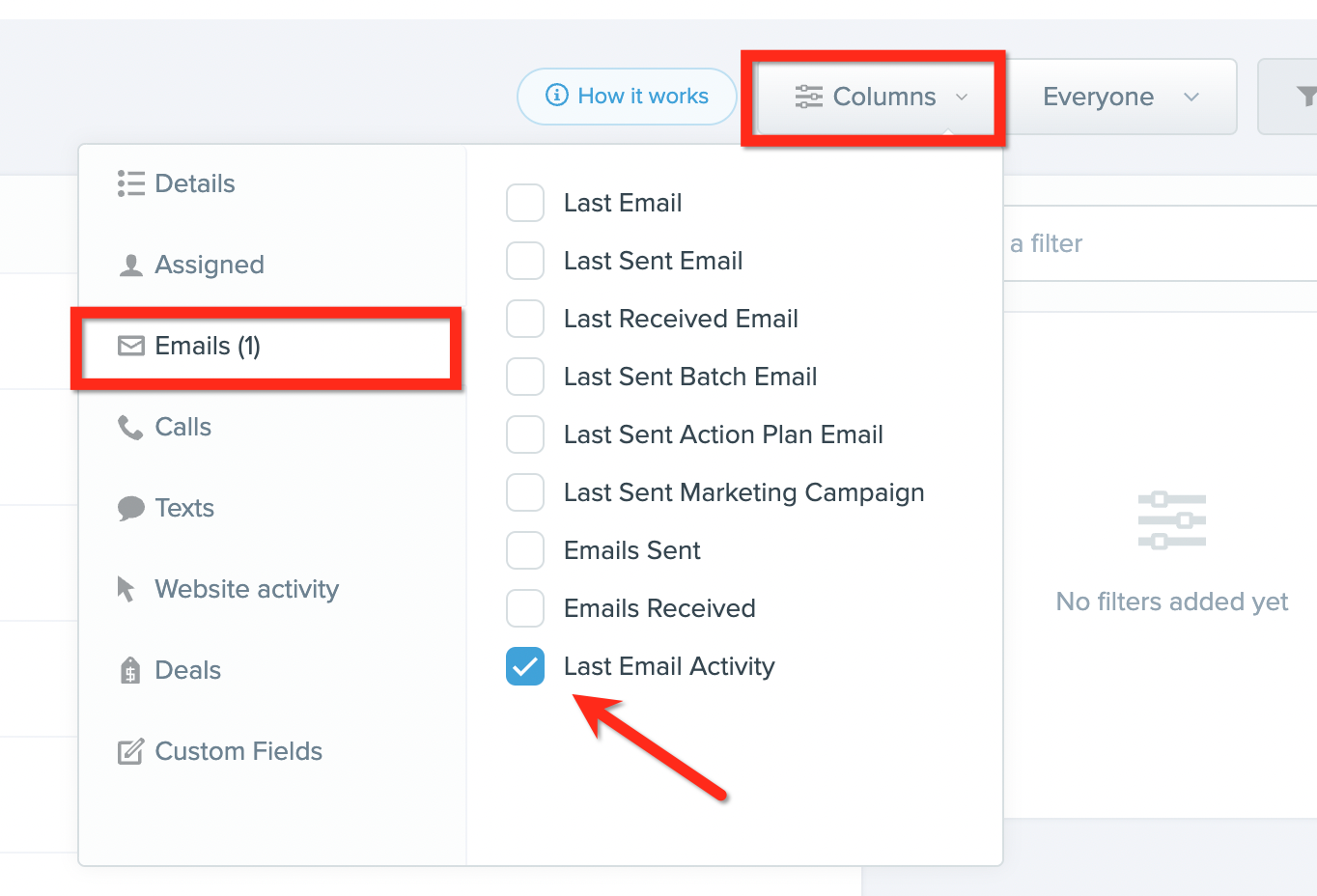Open the Emails envelope icon

[129, 346]
